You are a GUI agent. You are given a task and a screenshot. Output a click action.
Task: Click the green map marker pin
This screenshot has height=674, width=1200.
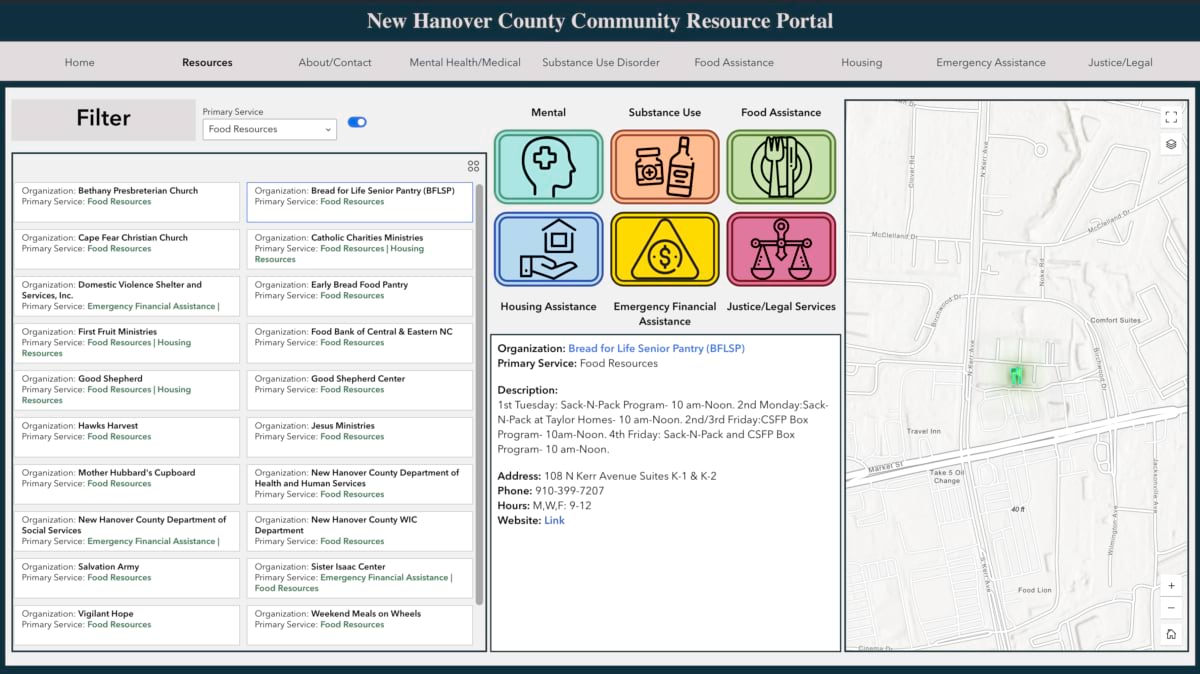[1016, 376]
